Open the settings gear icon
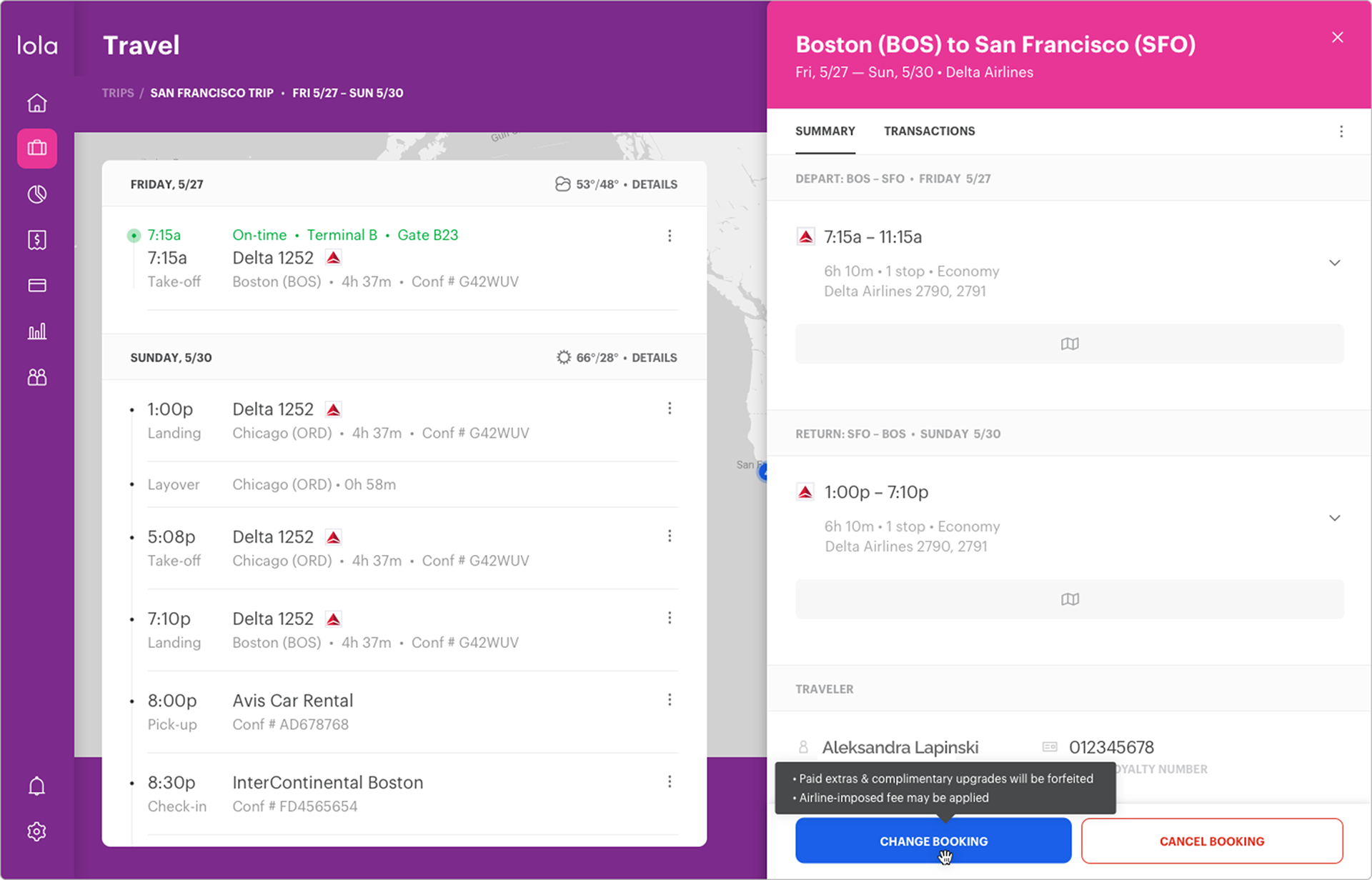 pyautogui.click(x=37, y=831)
